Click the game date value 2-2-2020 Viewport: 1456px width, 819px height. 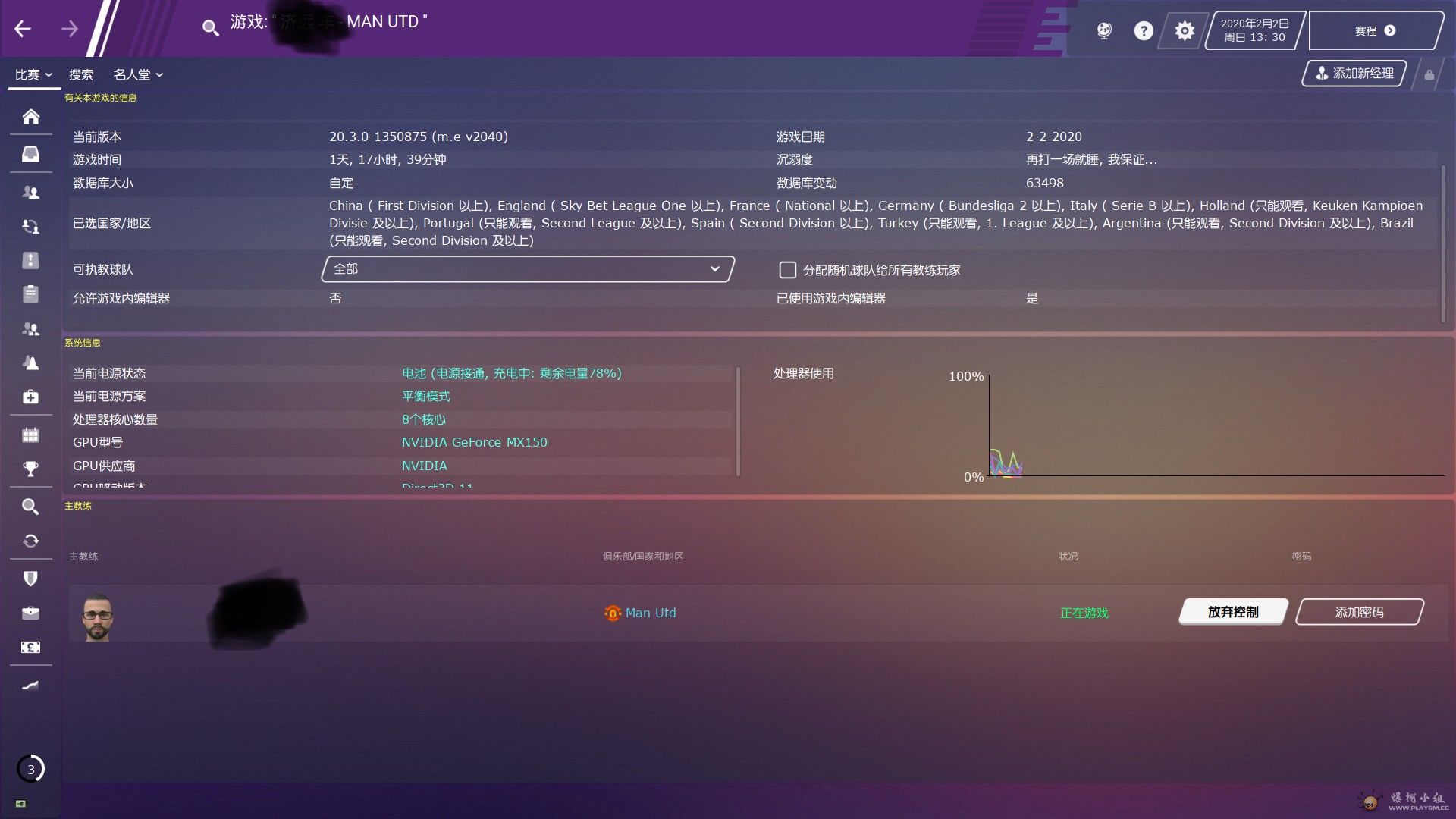click(1054, 136)
